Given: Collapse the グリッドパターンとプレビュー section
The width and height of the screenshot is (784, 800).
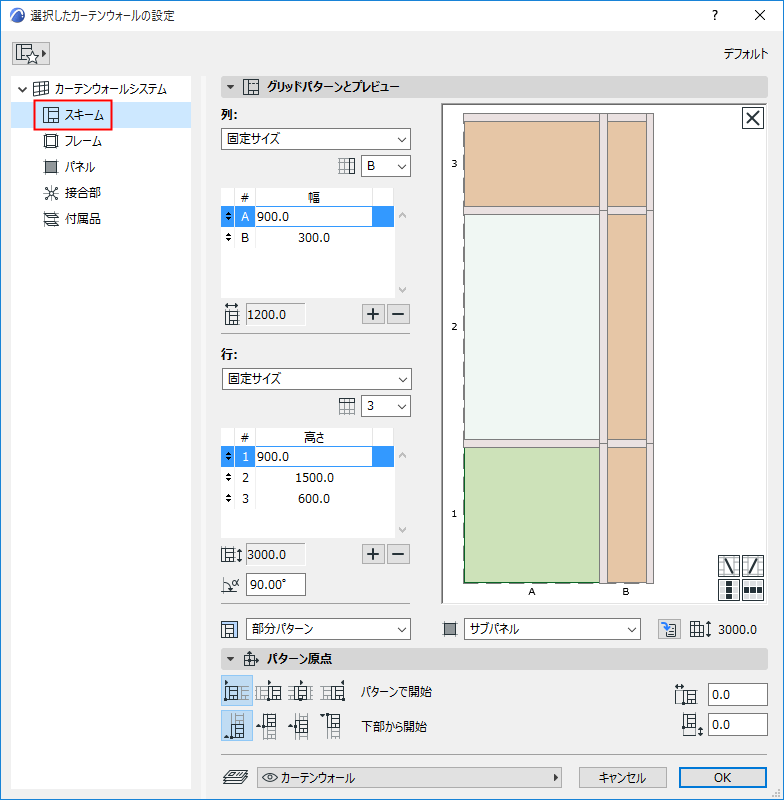Looking at the screenshot, I should click(x=231, y=87).
